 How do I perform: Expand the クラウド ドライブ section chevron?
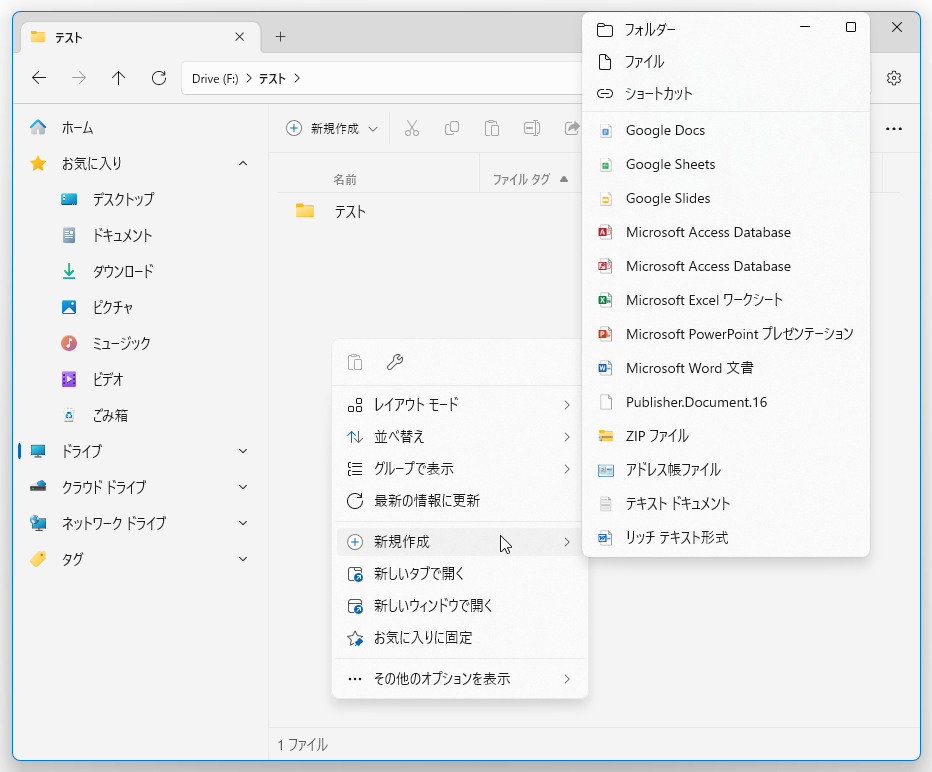(x=243, y=487)
